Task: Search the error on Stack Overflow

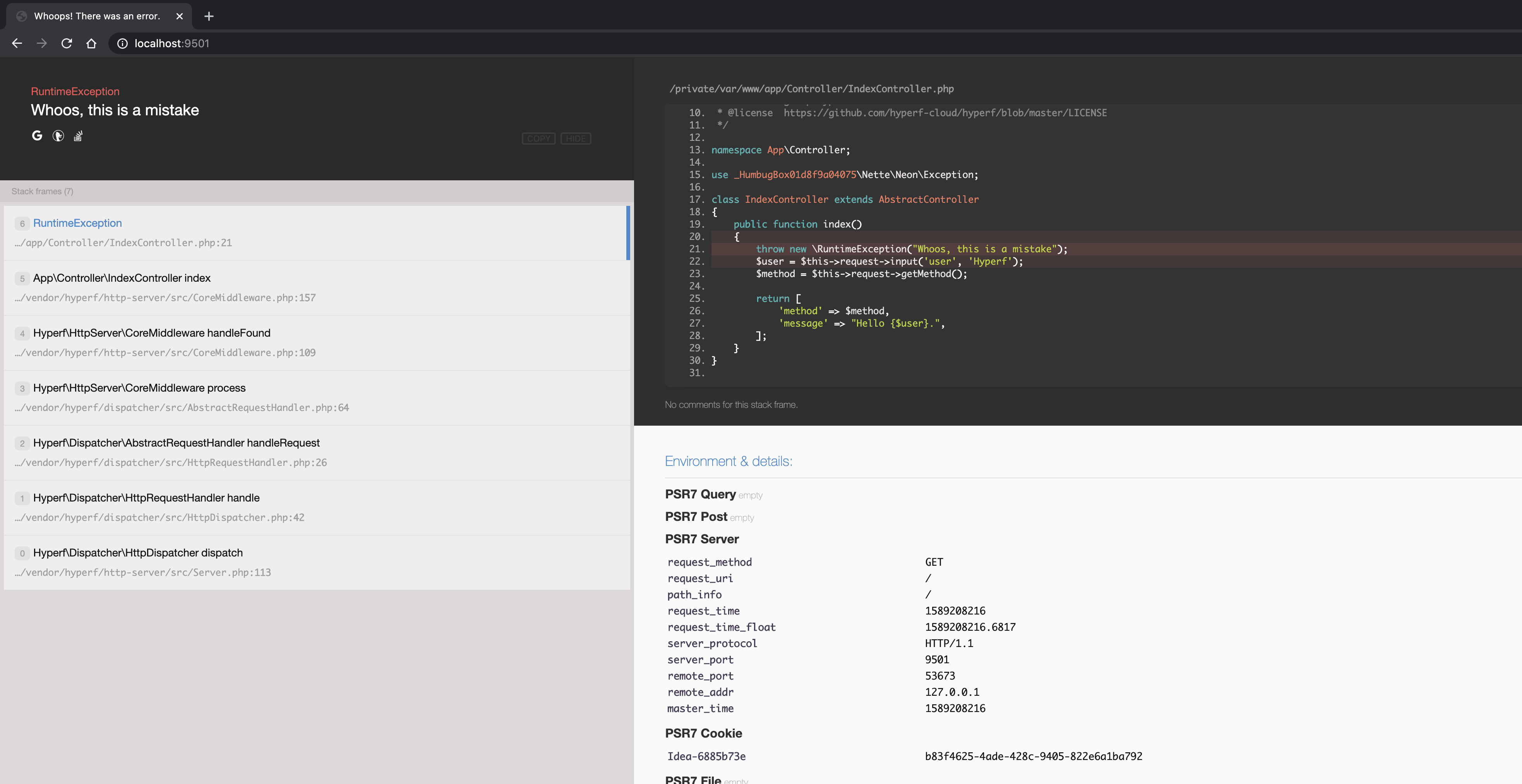Action: [x=78, y=136]
